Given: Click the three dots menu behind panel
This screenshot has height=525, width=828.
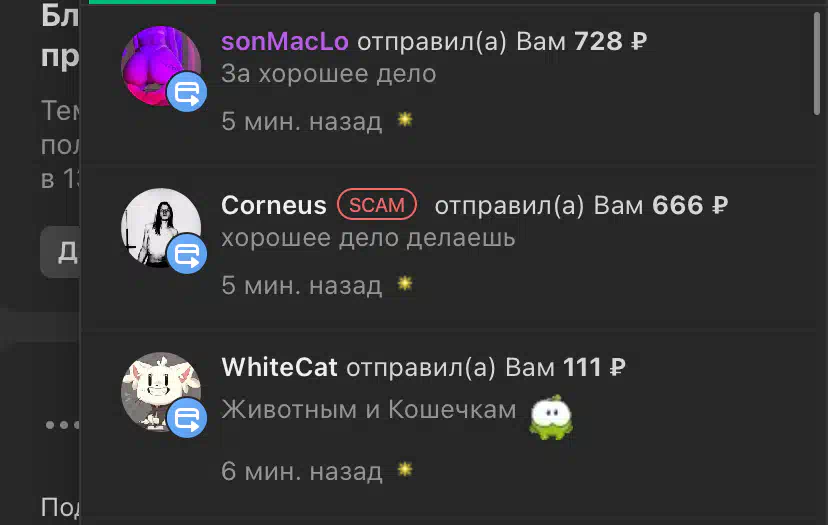Looking at the screenshot, I should coord(61,424).
